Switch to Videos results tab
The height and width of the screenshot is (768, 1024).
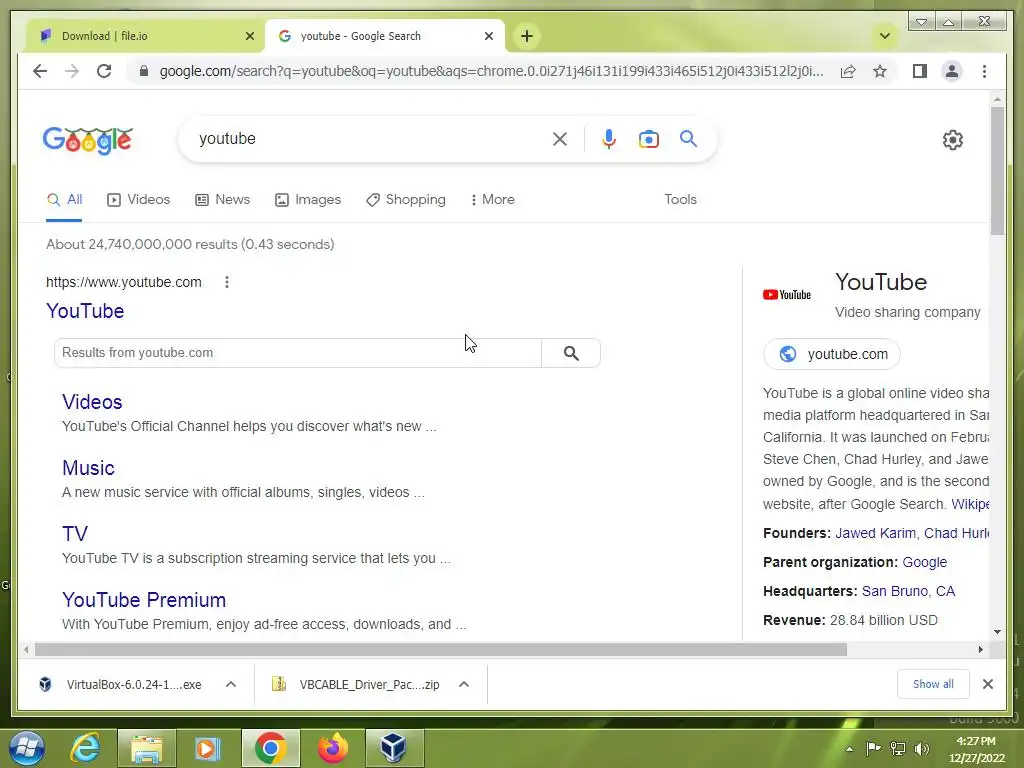[138, 199]
